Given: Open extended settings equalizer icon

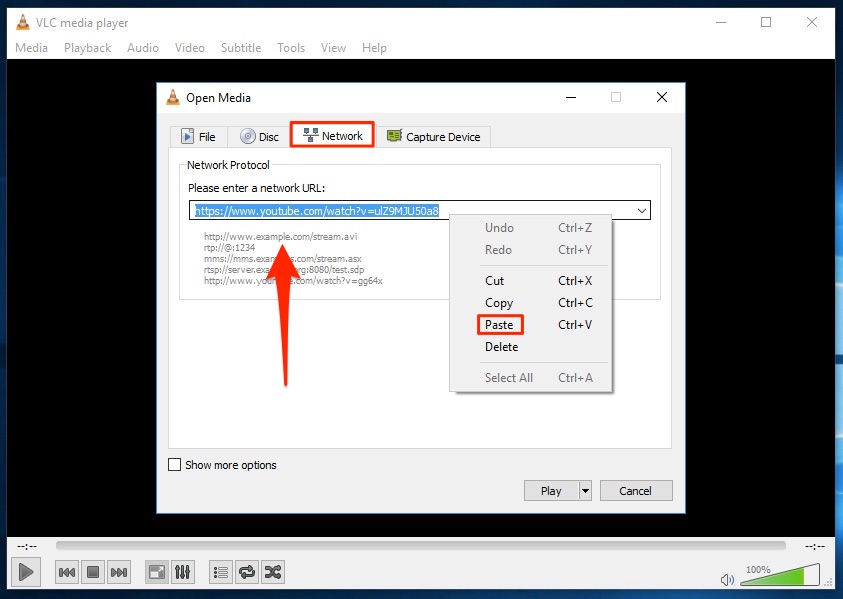Looking at the screenshot, I should click(183, 571).
